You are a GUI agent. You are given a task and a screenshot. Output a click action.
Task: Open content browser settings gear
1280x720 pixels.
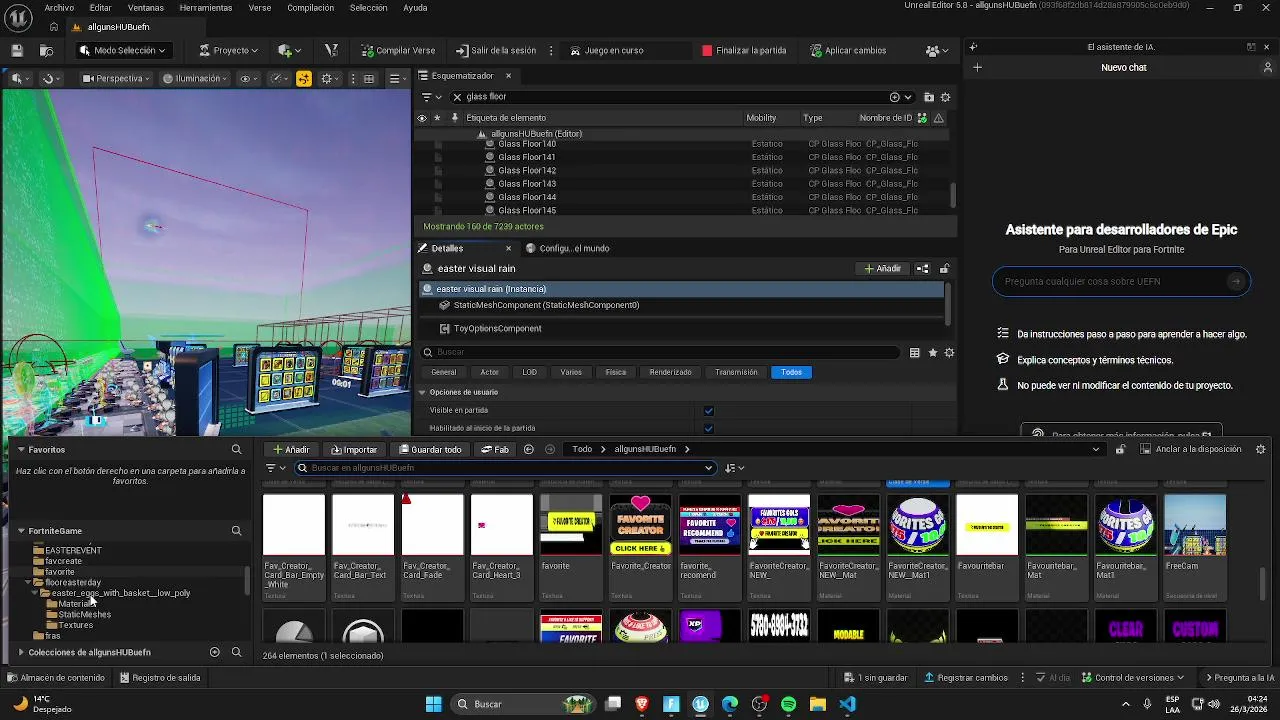click(1260, 449)
